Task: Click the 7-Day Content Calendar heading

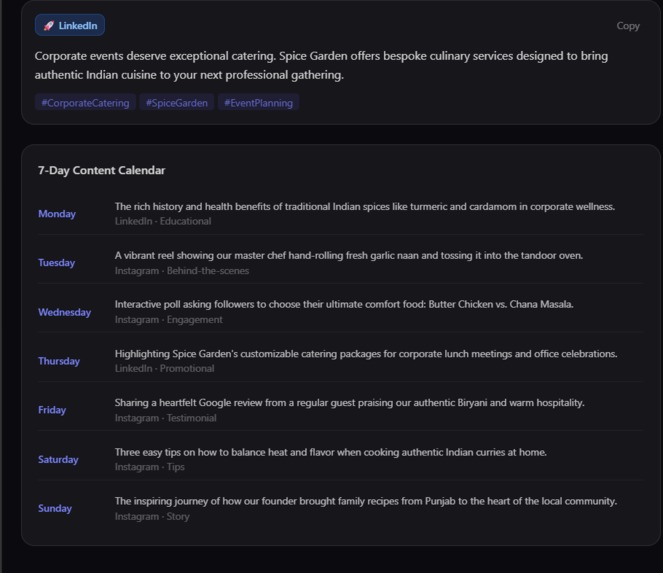Action: (x=101, y=170)
